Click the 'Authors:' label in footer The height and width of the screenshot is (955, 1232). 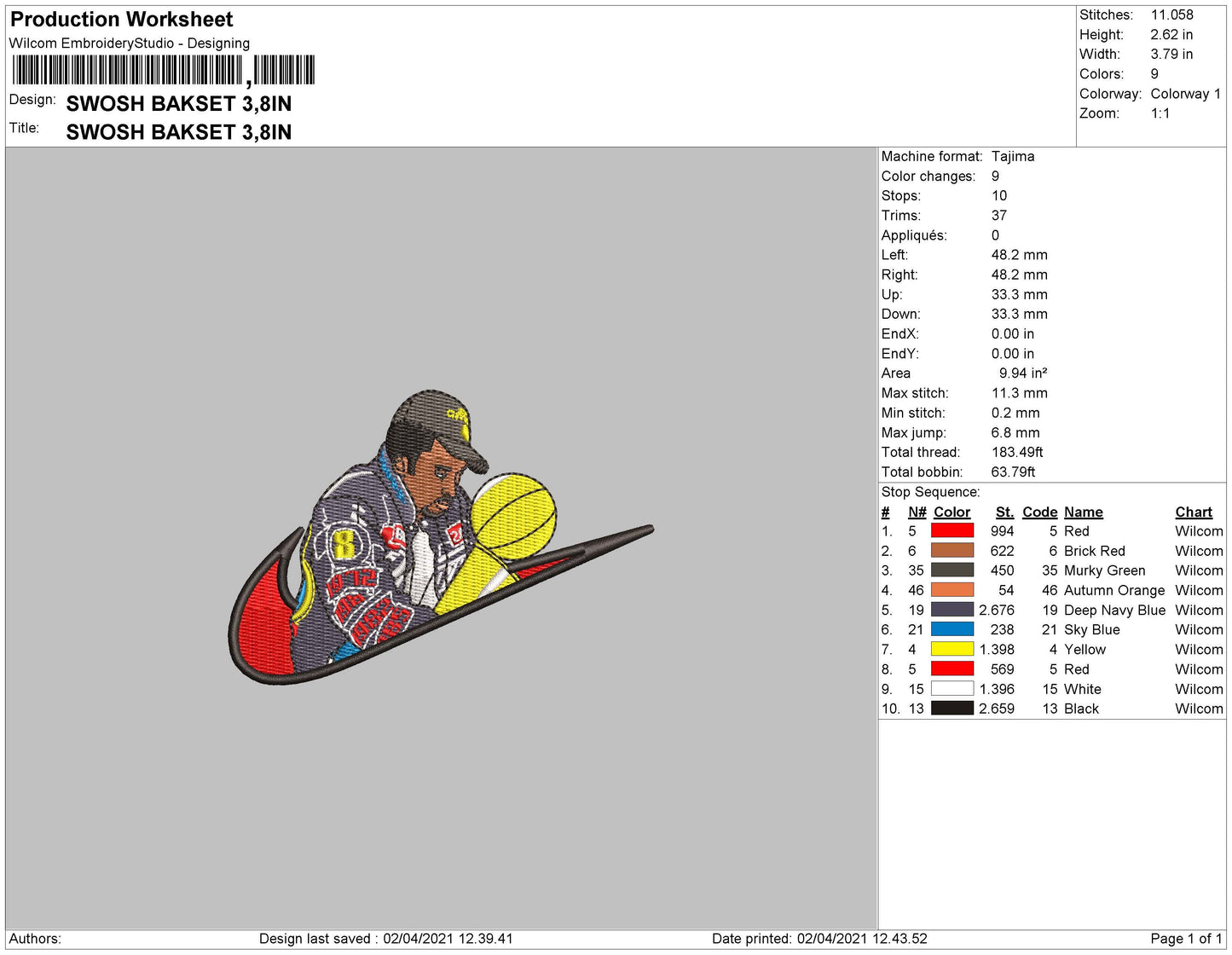pos(35,939)
